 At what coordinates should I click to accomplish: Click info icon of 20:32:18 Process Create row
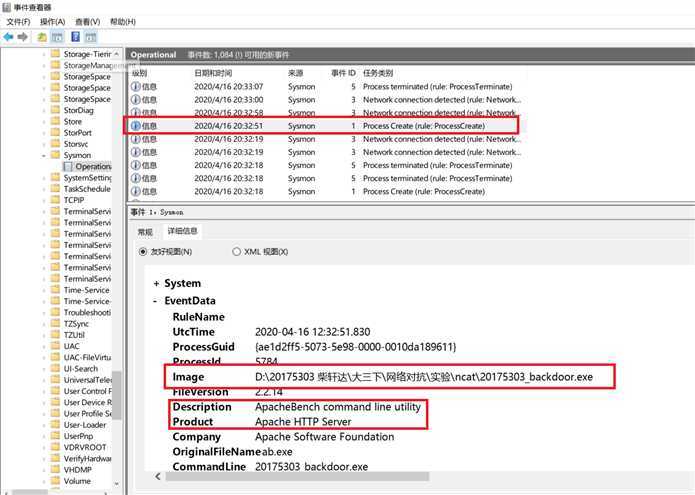coord(136,191)
